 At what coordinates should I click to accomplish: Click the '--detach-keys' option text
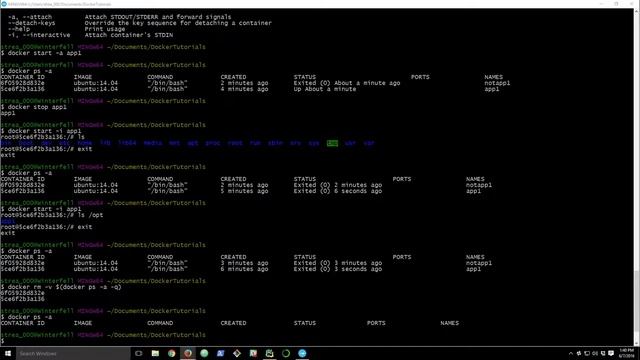click(31, 23)
